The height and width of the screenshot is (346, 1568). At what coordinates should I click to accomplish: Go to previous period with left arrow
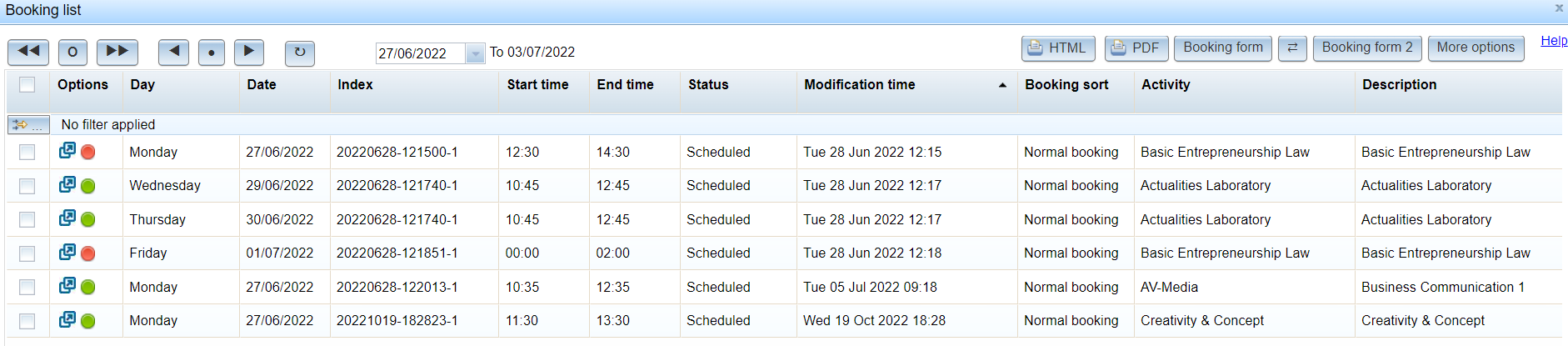click(x=173, y=52)
